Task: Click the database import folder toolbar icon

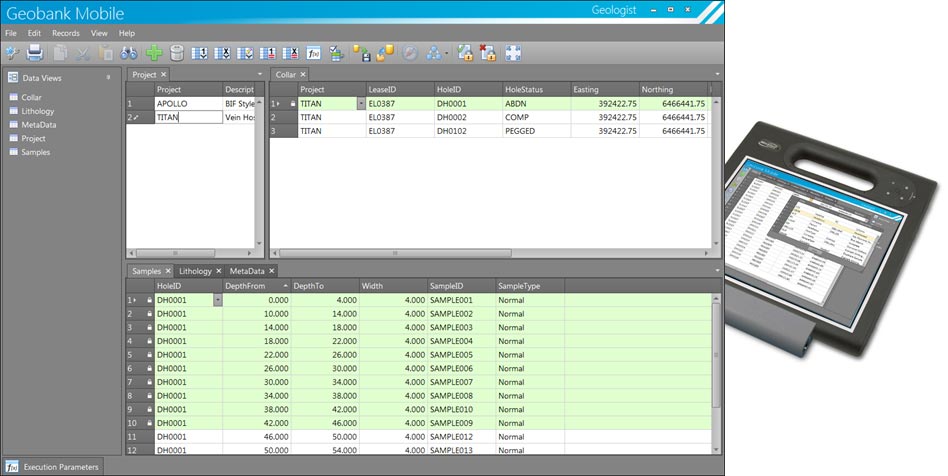Action: [385, 53]
